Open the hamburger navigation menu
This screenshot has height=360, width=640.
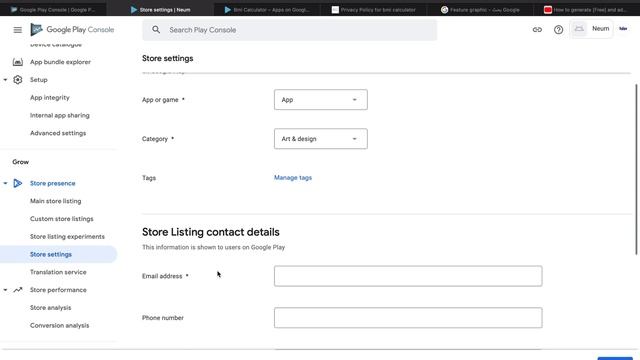coord(18,30)
